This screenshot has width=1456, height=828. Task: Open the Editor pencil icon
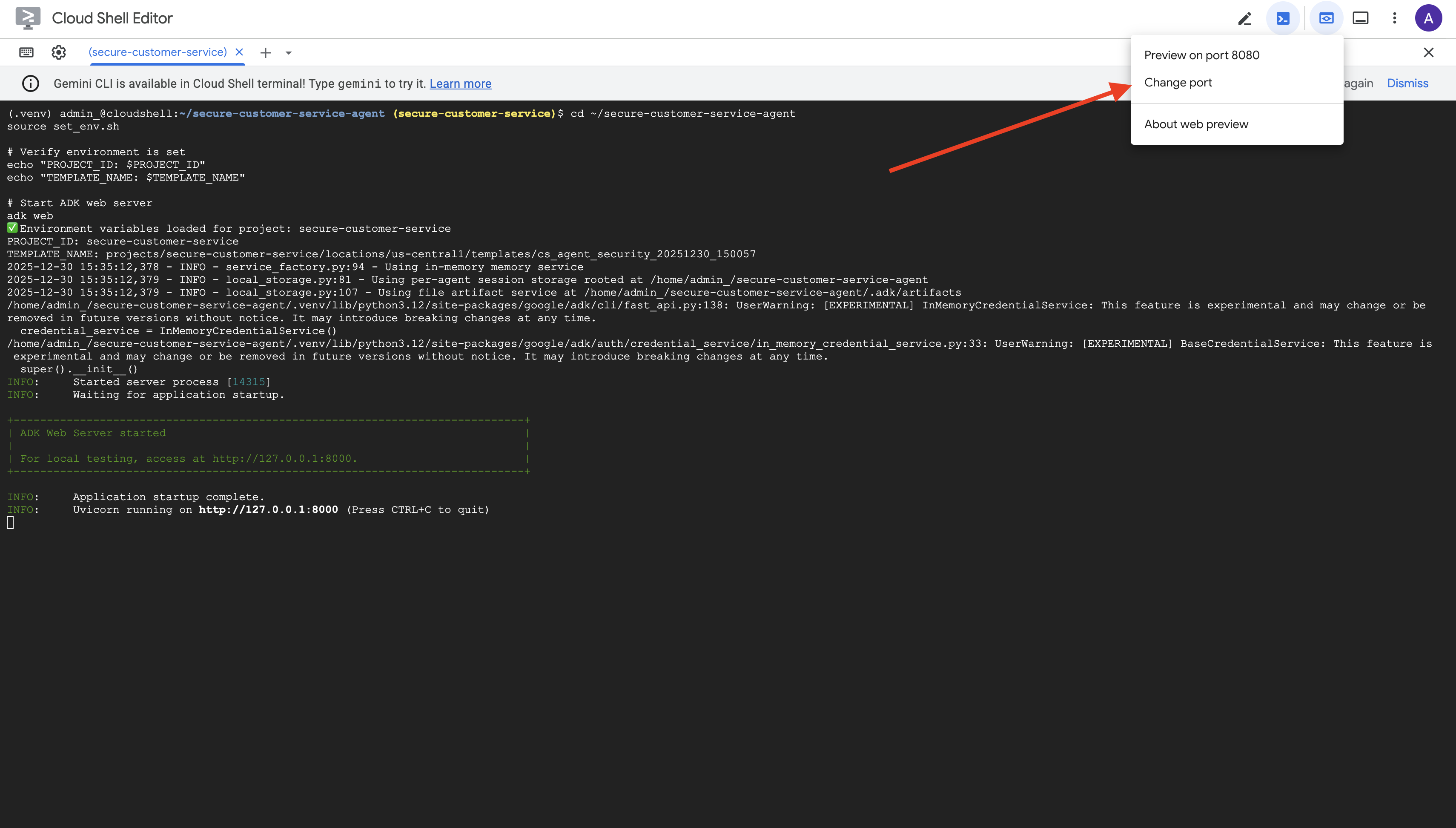(x=1244, y=17)
